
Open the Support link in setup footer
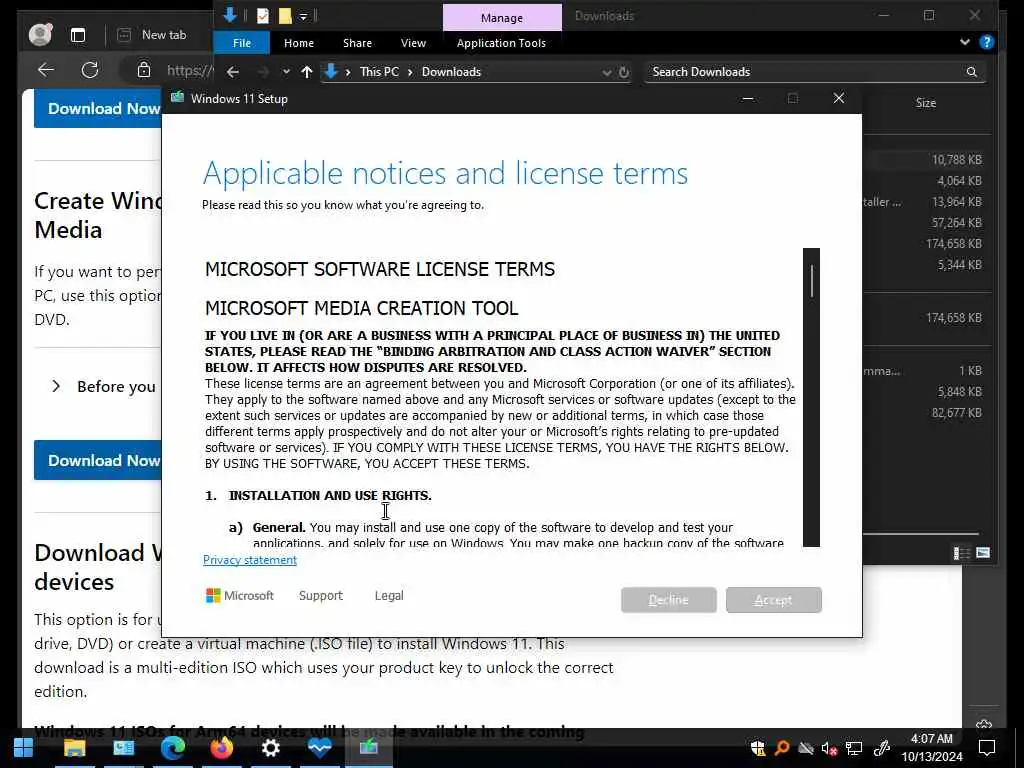[320, 596]
